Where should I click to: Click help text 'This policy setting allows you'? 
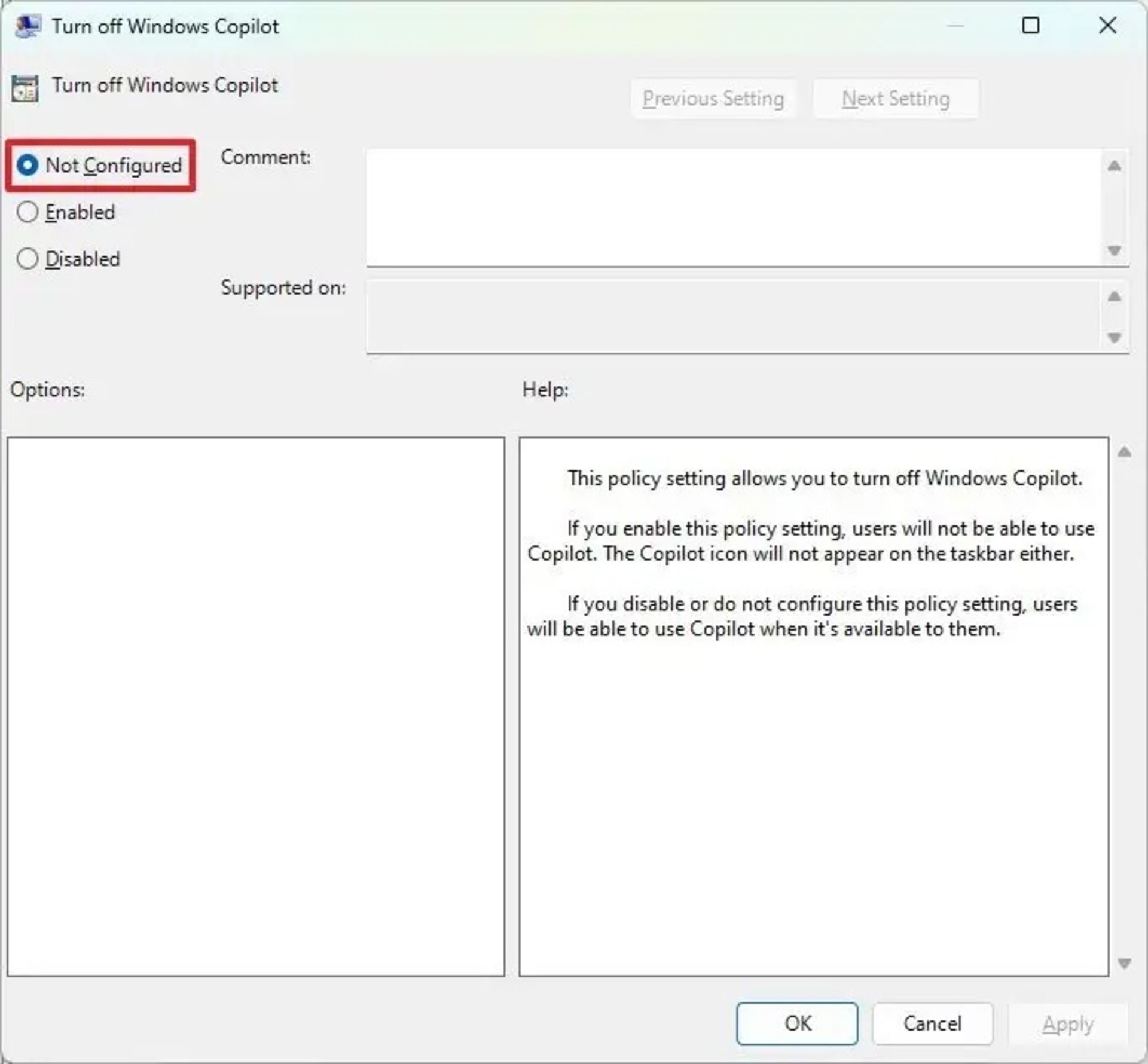click(825, 478)
